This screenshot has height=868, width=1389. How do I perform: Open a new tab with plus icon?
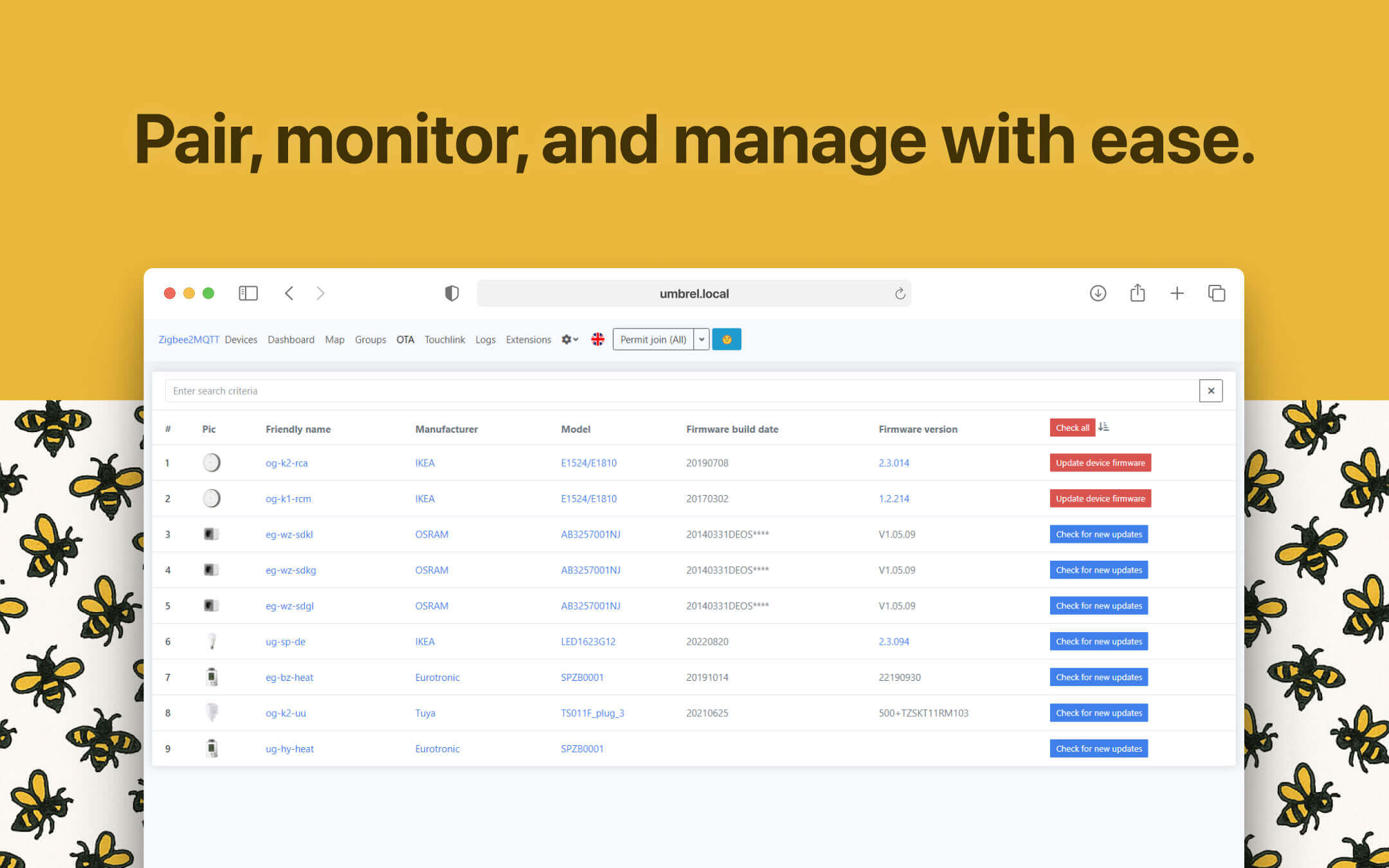point(1177,293)
